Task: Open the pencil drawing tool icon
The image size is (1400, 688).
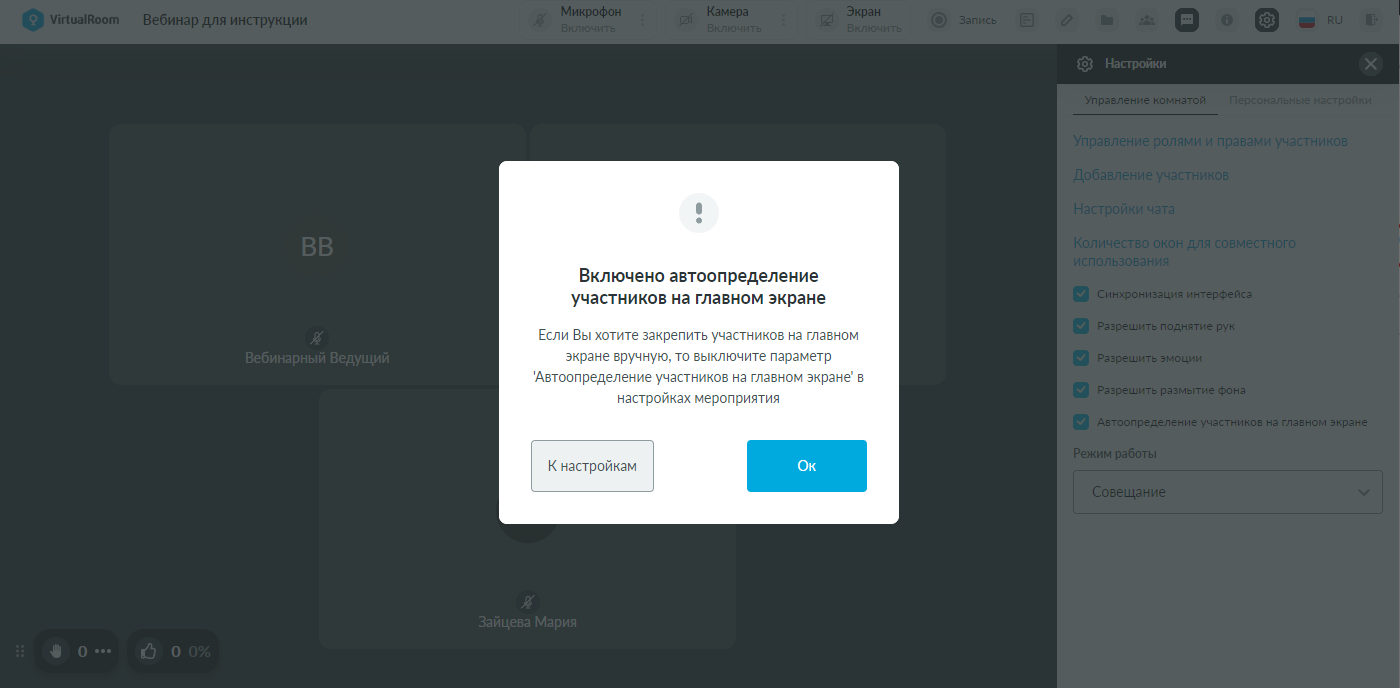Action: (x=1067, y=20)
